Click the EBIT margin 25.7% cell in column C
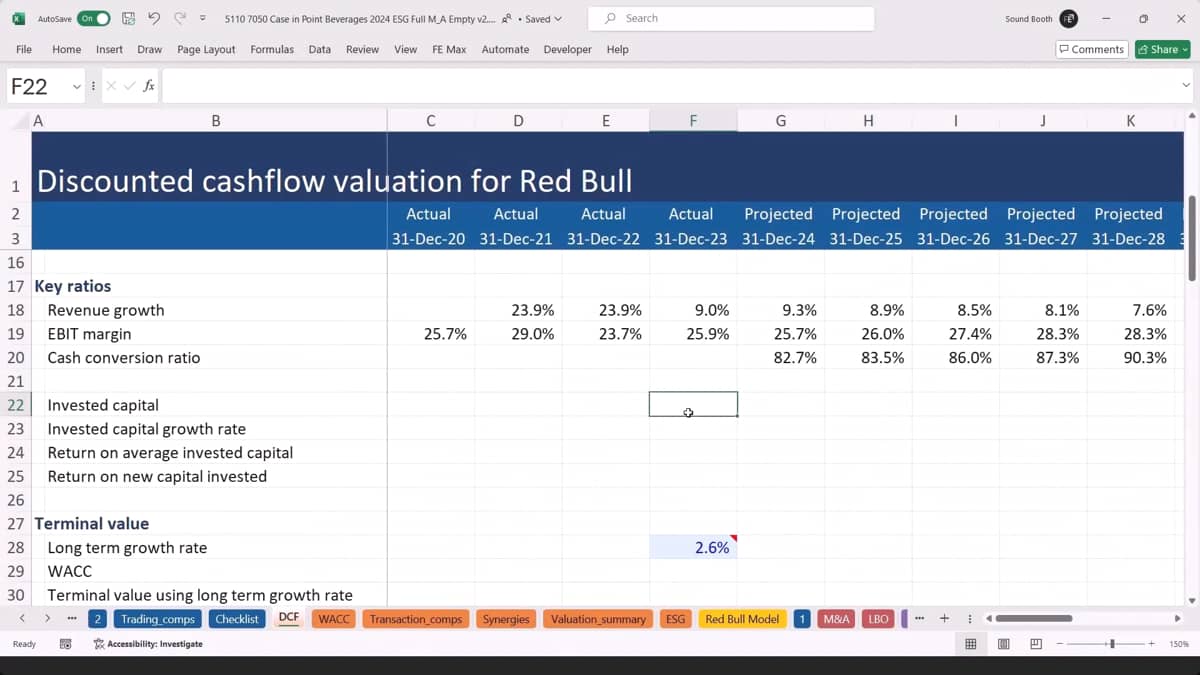The height and width of the screenshot is (675, 1200). 430,334
